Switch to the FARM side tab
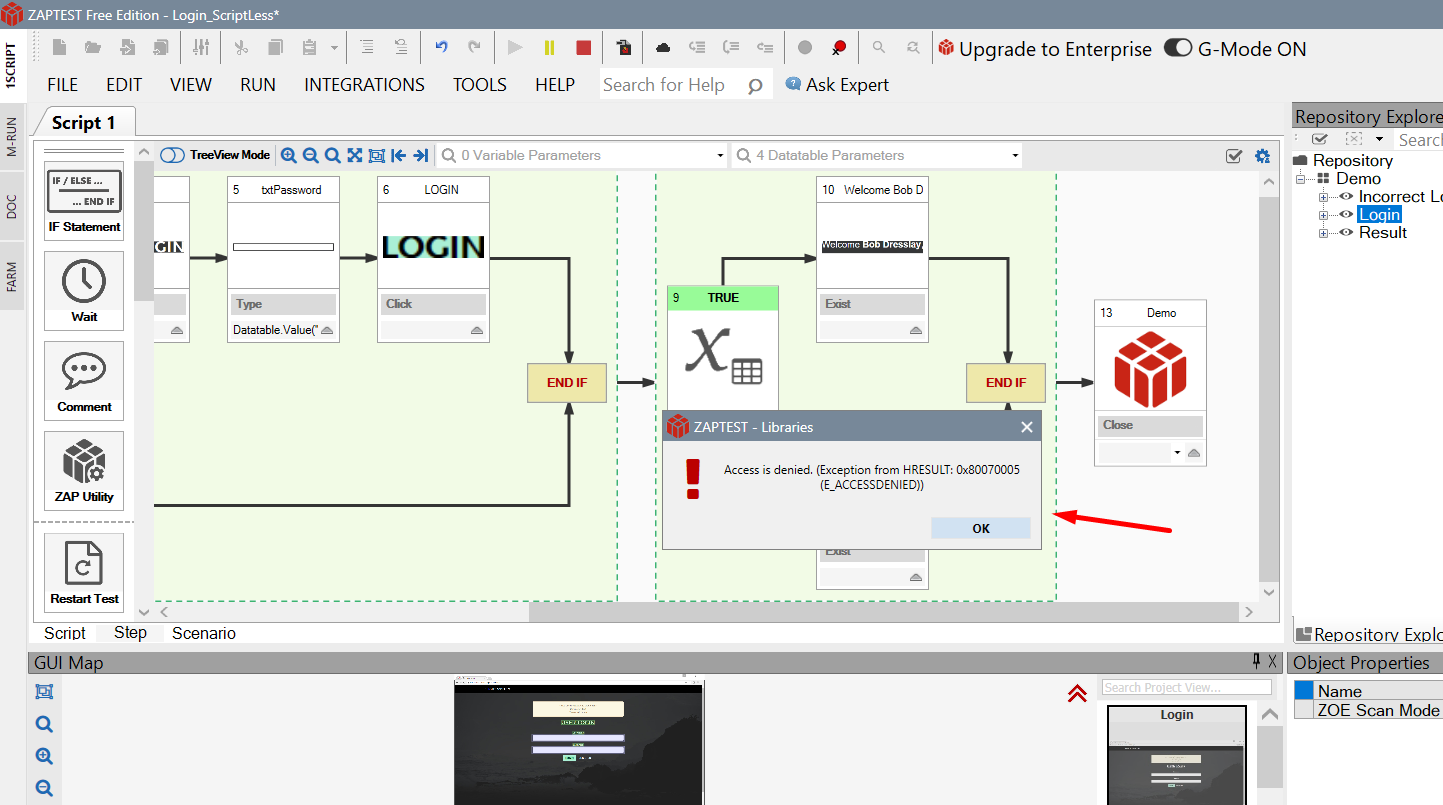 [12, 277]
